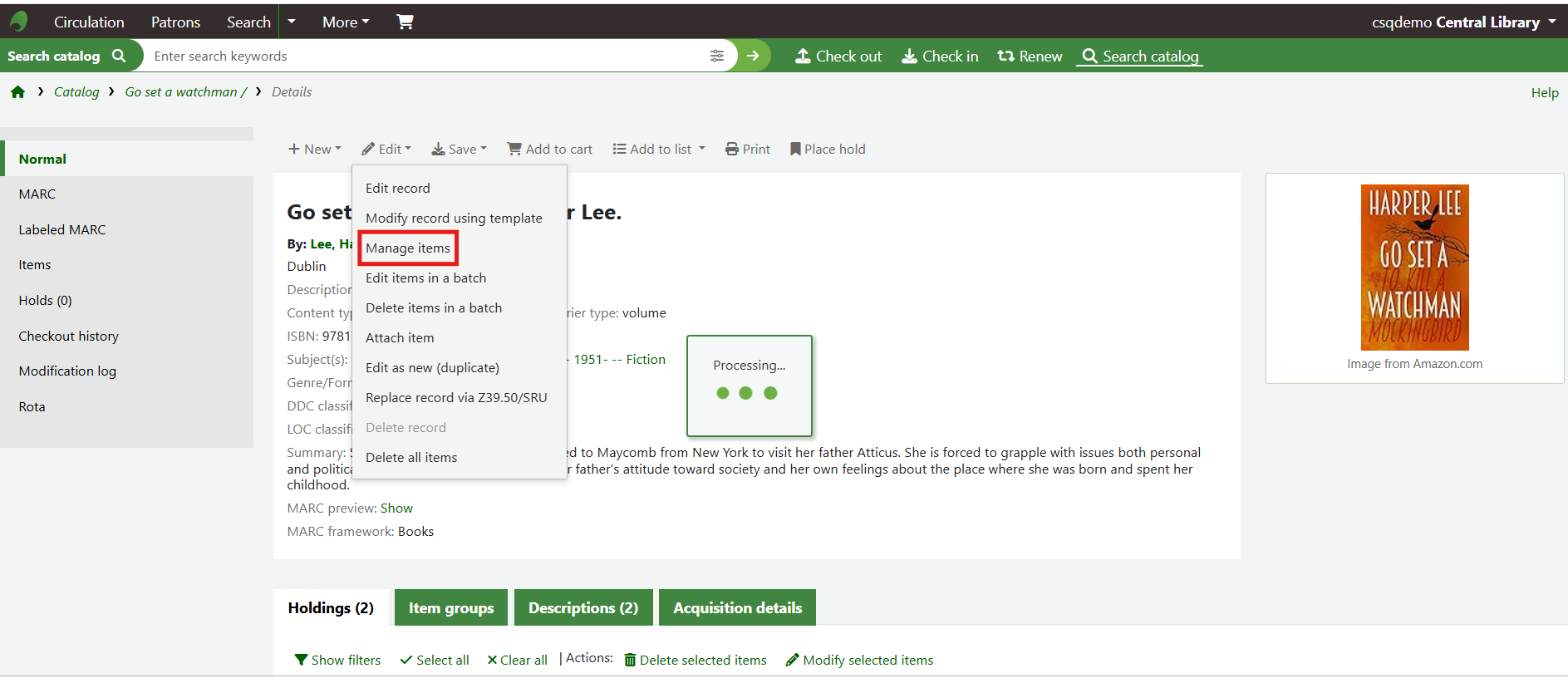
Task: Open Checkout history in sidebar
Action: tap(68, 337)
